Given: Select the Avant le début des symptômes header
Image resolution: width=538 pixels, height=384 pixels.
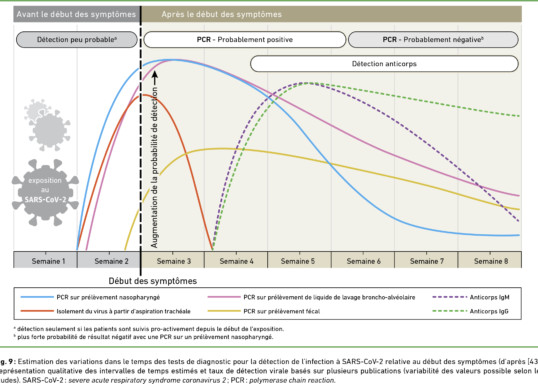Looking at the screenshot, I should (x=77, y=14).
